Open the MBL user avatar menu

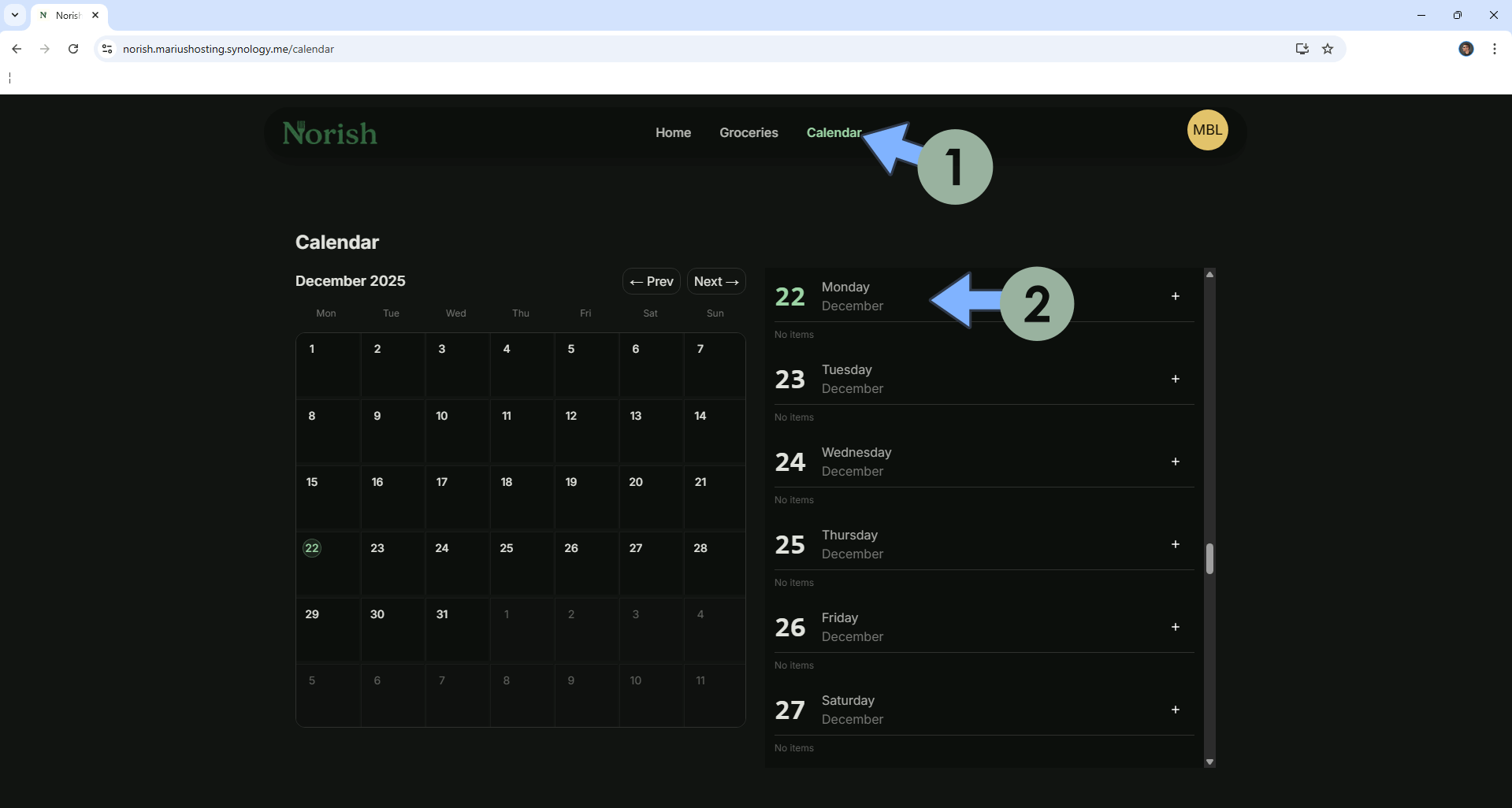pyautogui.click(x=1207, y=130)
